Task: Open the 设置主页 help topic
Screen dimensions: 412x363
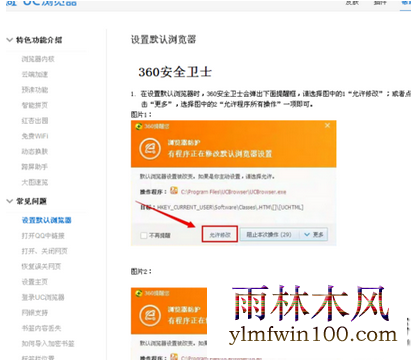Action: point(35,282)
